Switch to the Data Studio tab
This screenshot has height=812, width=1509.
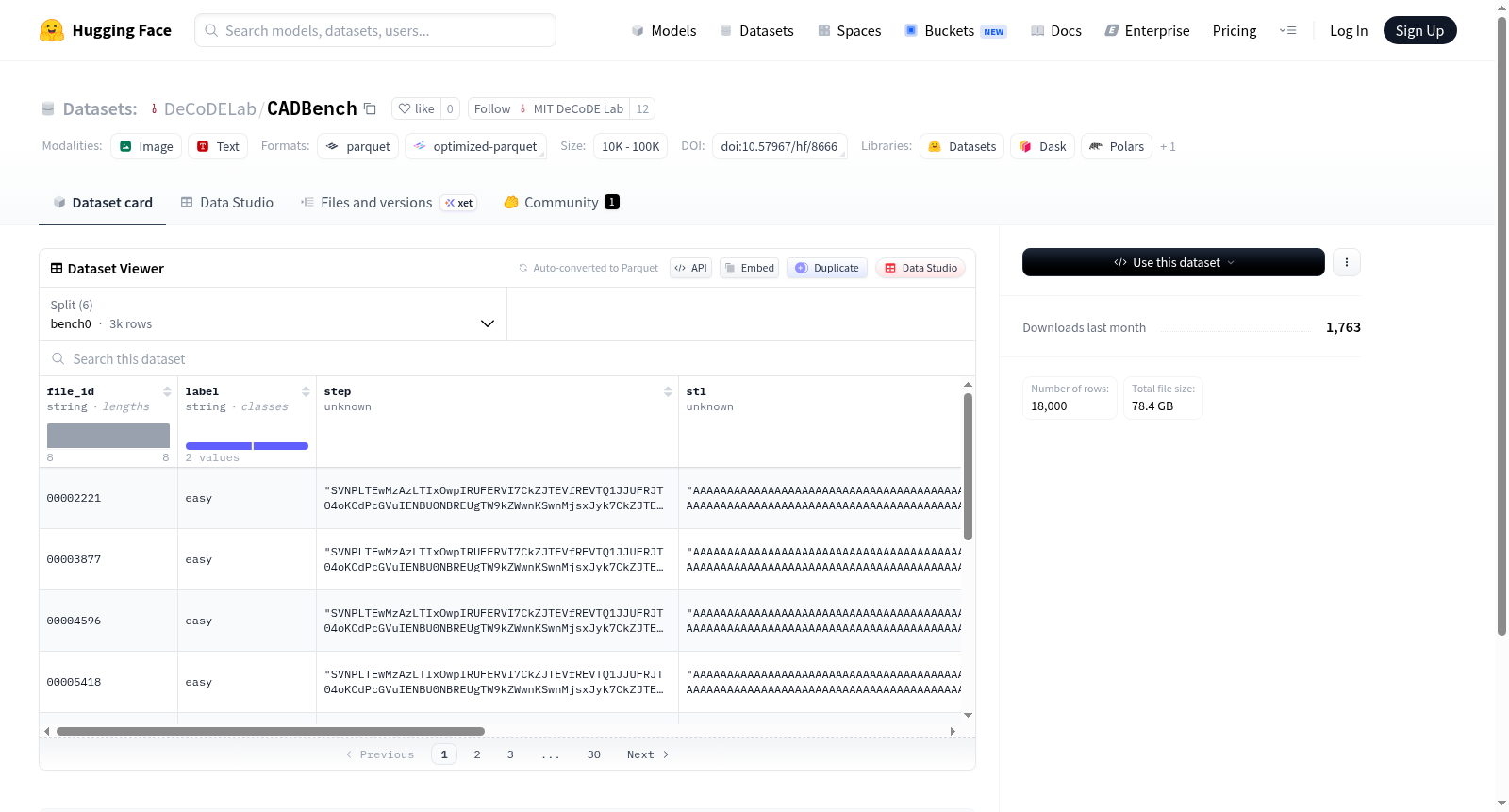coord(227,202)
